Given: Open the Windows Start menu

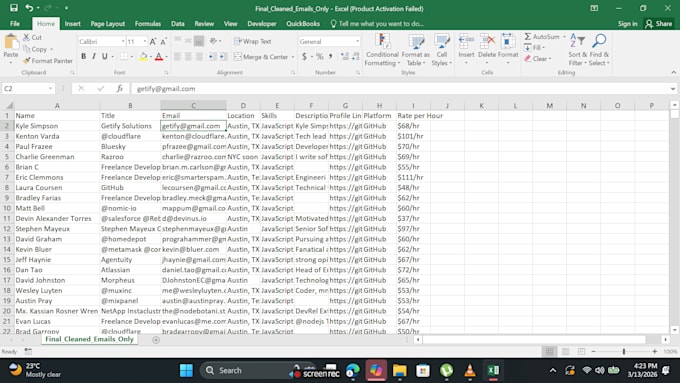Looking at the screenshot, I should tap(186, 370).
